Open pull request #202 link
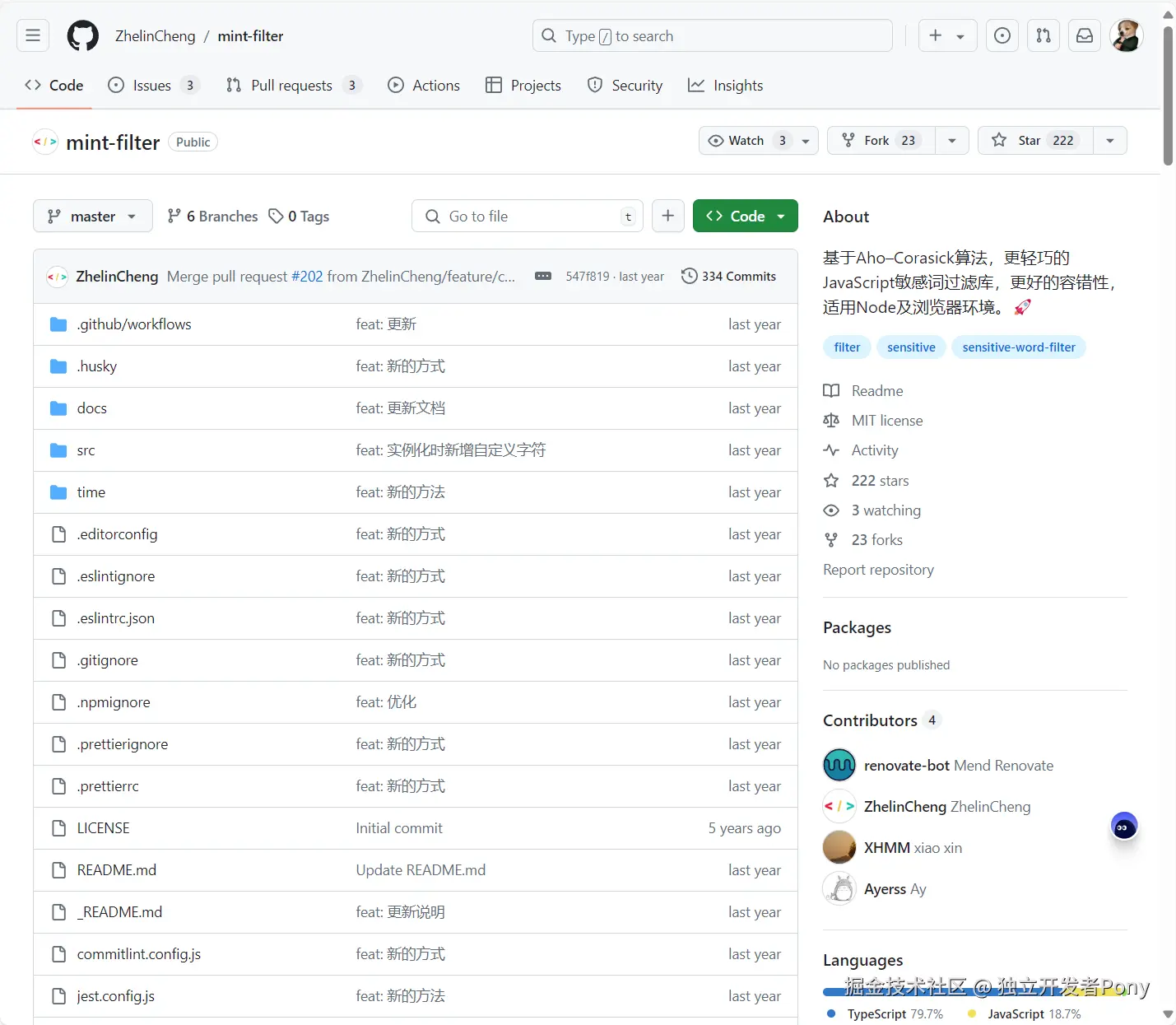Image resolution: width=1176 pixels, height=1025 pixels. click(307, 277)
